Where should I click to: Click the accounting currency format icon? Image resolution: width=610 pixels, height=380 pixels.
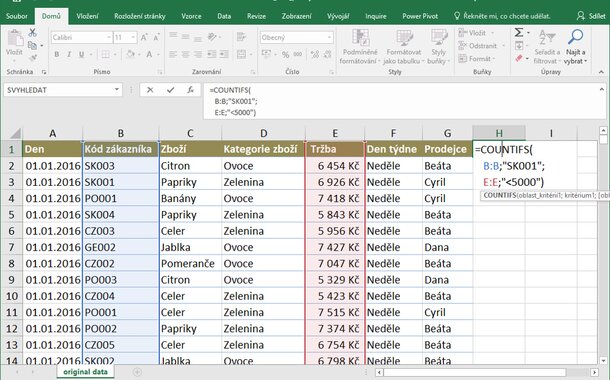tap(266, 54)
